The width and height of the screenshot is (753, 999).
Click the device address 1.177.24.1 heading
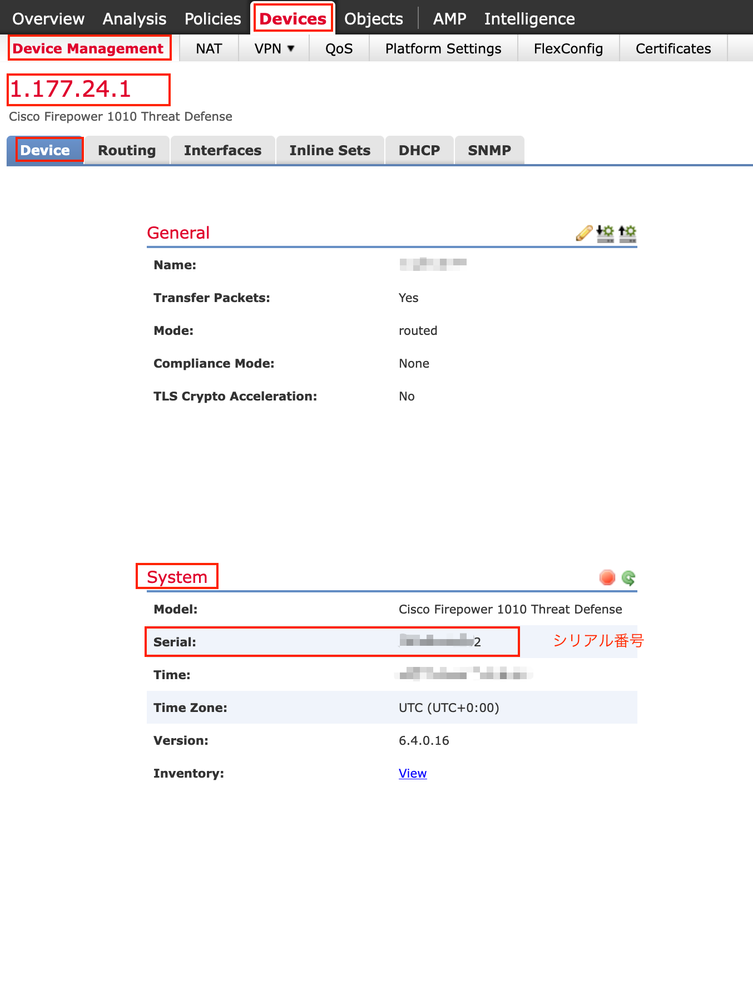[71, 89]
